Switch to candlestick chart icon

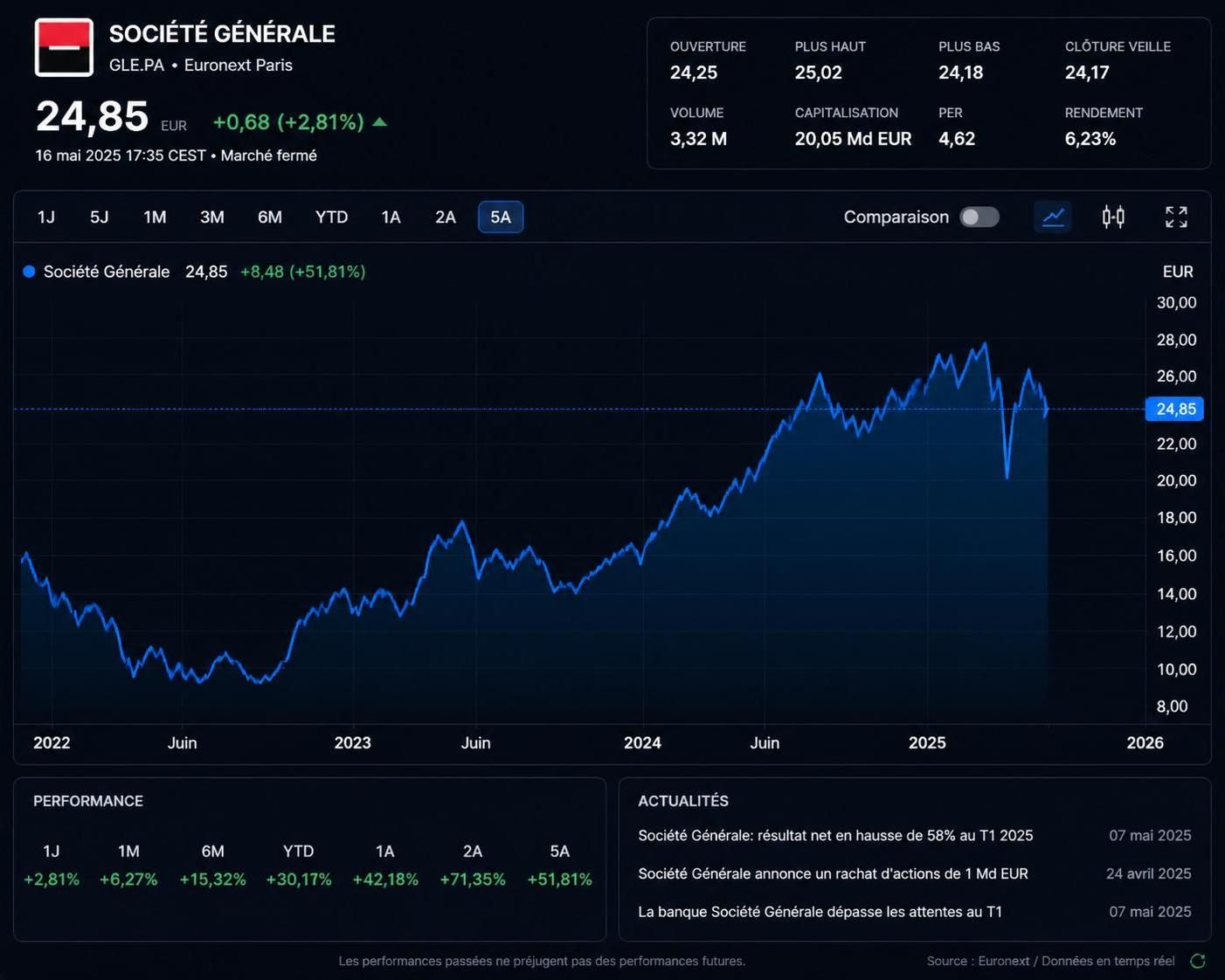pos(1113,217)
